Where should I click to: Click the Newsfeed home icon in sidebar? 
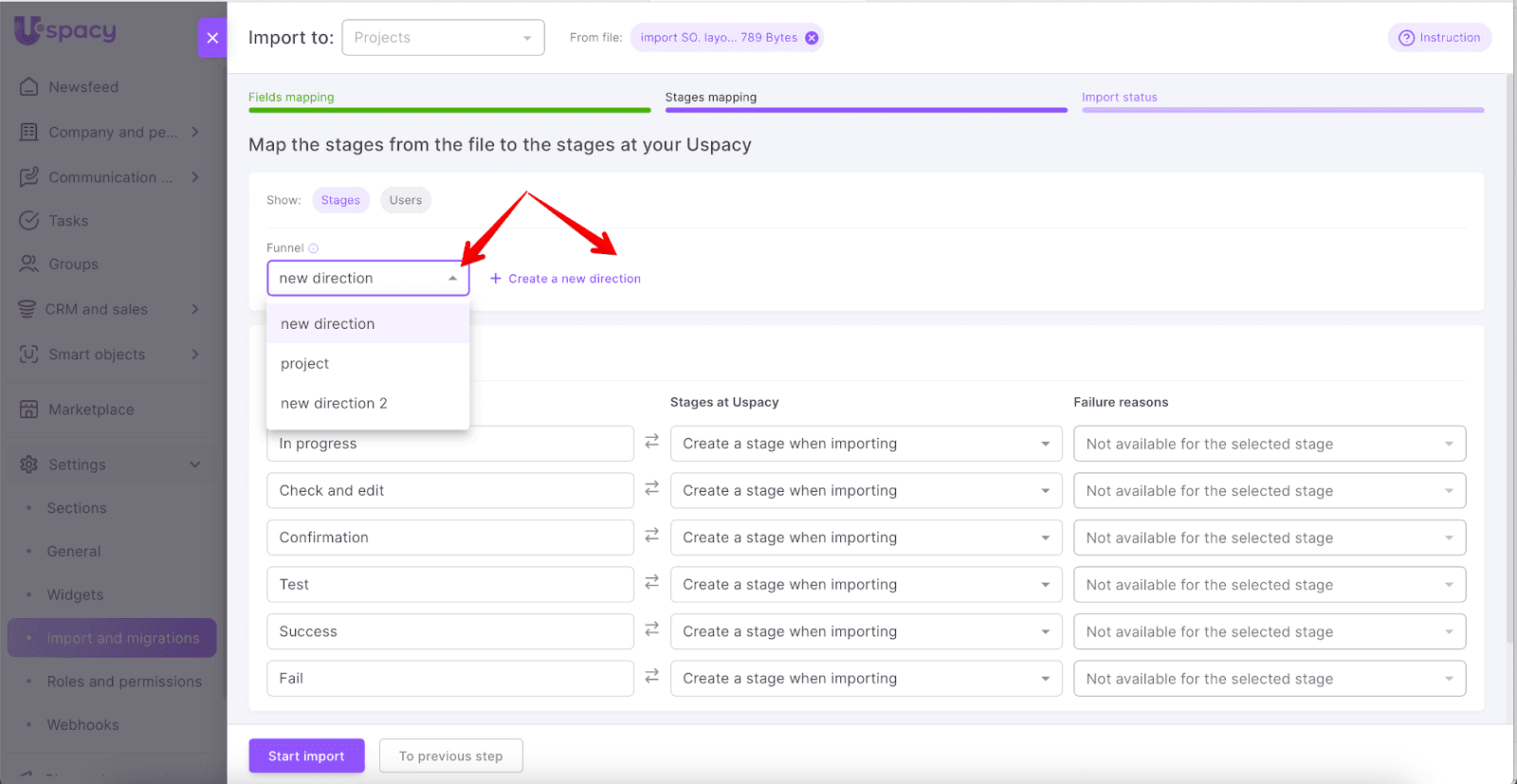(x=29, y=86)
